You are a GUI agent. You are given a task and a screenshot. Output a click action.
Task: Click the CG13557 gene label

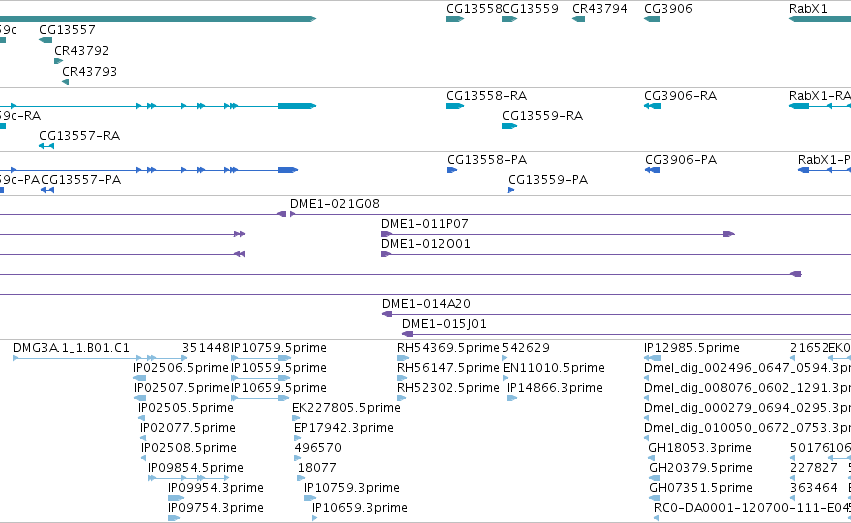coord(67,30)
